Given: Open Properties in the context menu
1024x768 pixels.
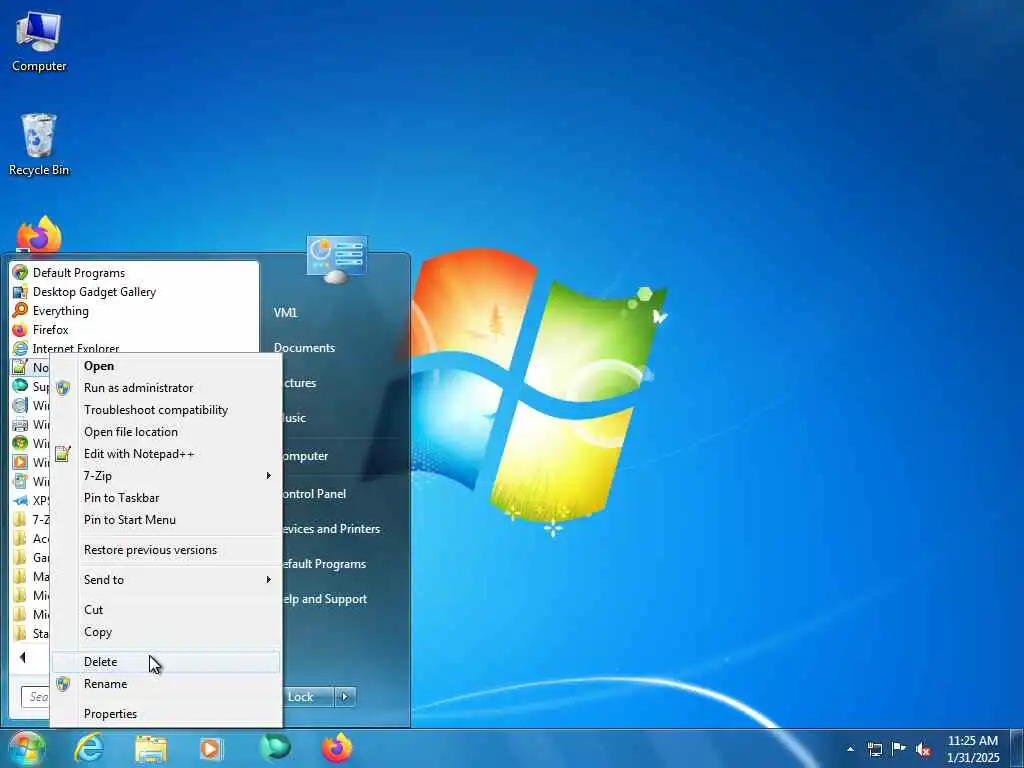Looking at the screenshot, I should click(166, 714).
